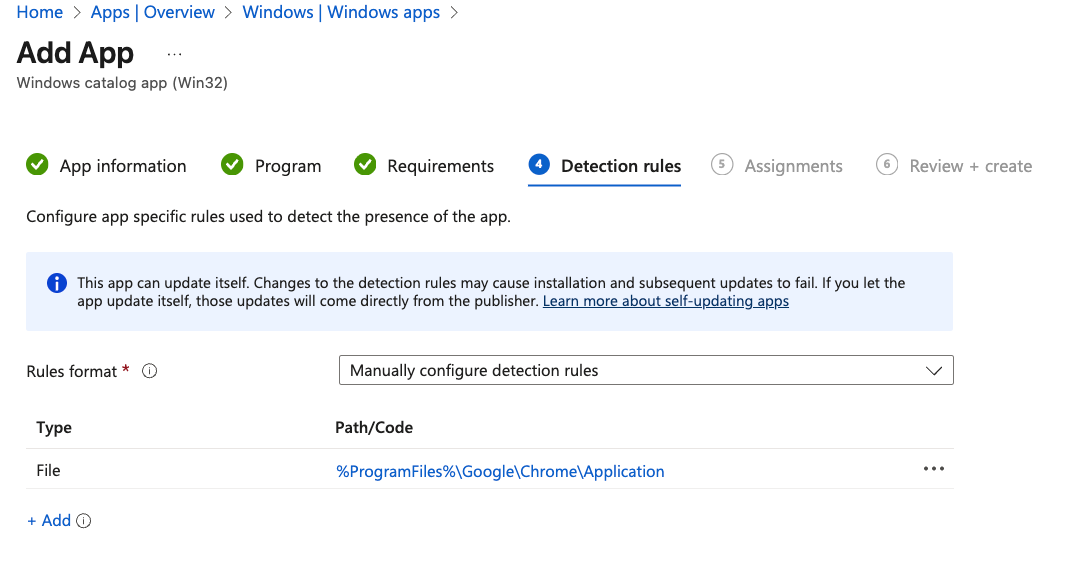Open Learn more about self-updating apps link

[665, 301]
